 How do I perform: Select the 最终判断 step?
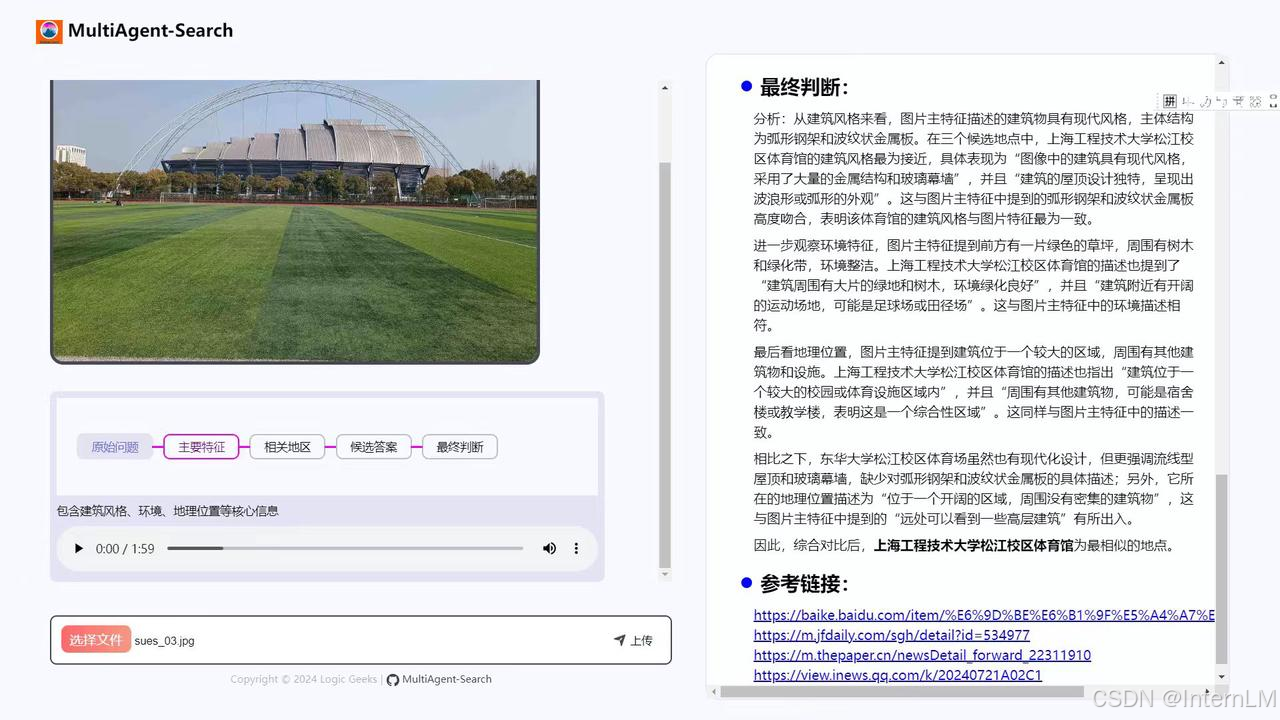[460, 447]
